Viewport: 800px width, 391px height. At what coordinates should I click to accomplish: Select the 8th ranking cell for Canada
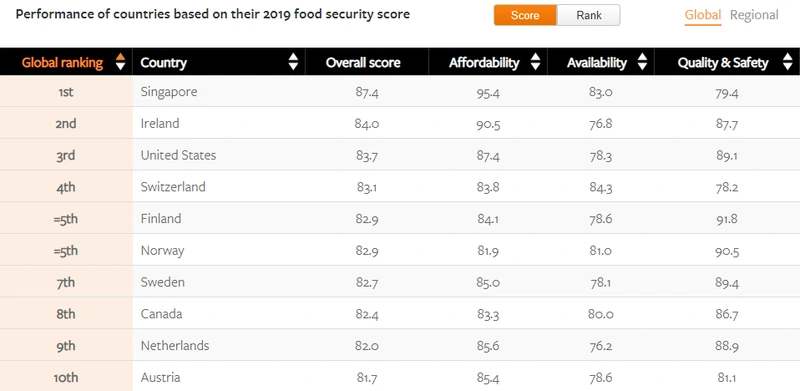(x=66, y=314)
